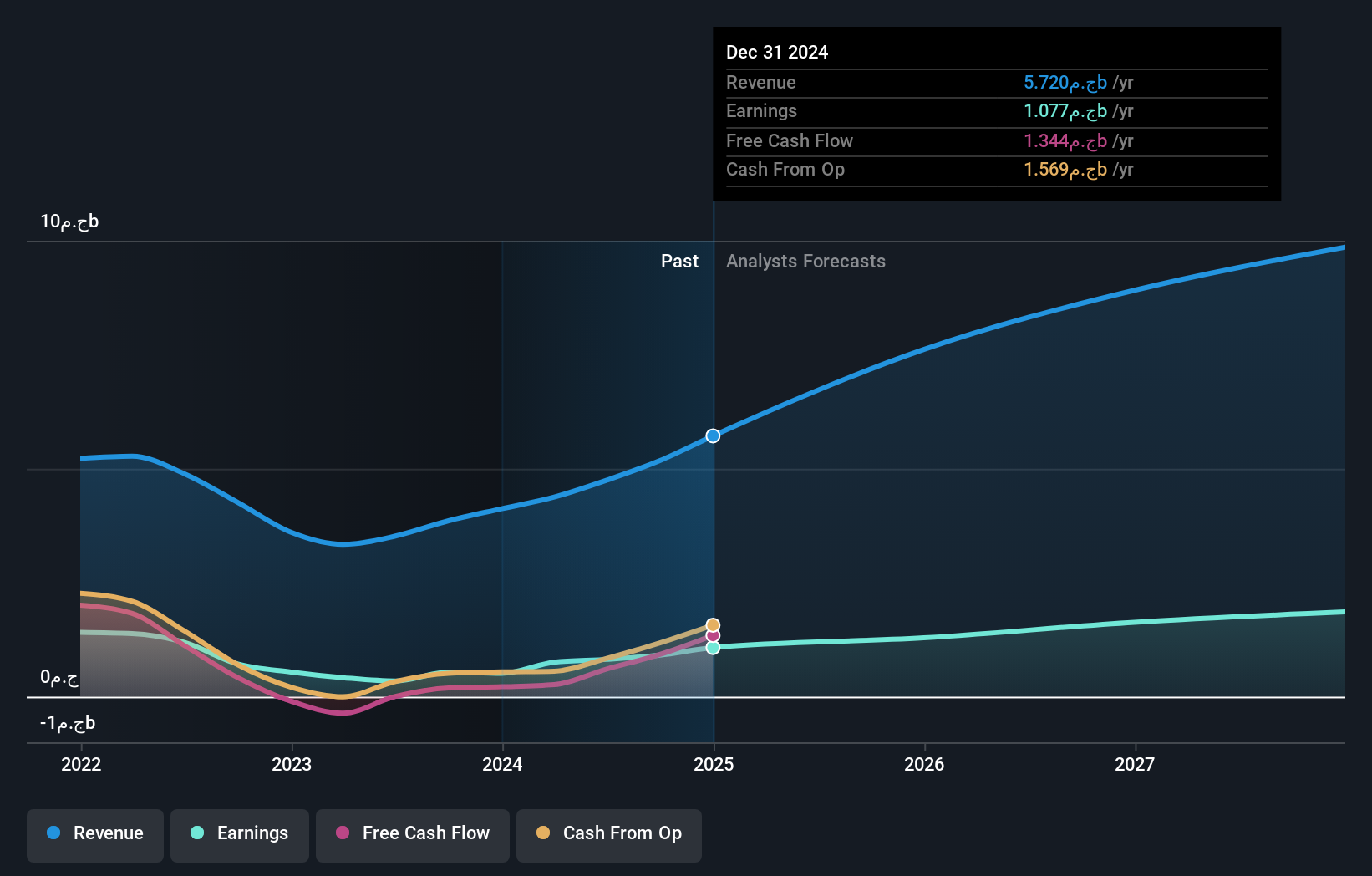The height and width of the screenshot is (876, 1372).
Task: Click the zero y-axis label
Action: (59, 677)
